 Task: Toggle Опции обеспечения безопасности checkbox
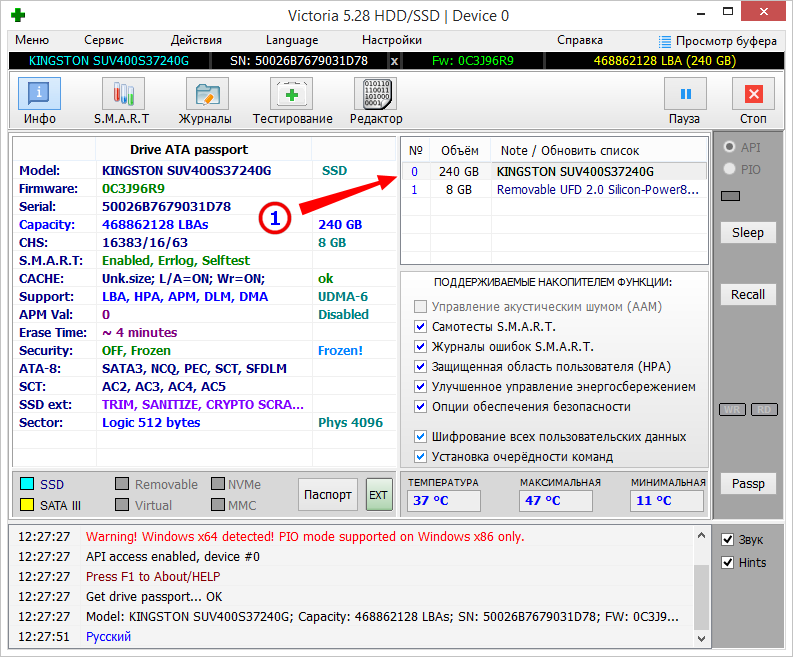[420, 407]
